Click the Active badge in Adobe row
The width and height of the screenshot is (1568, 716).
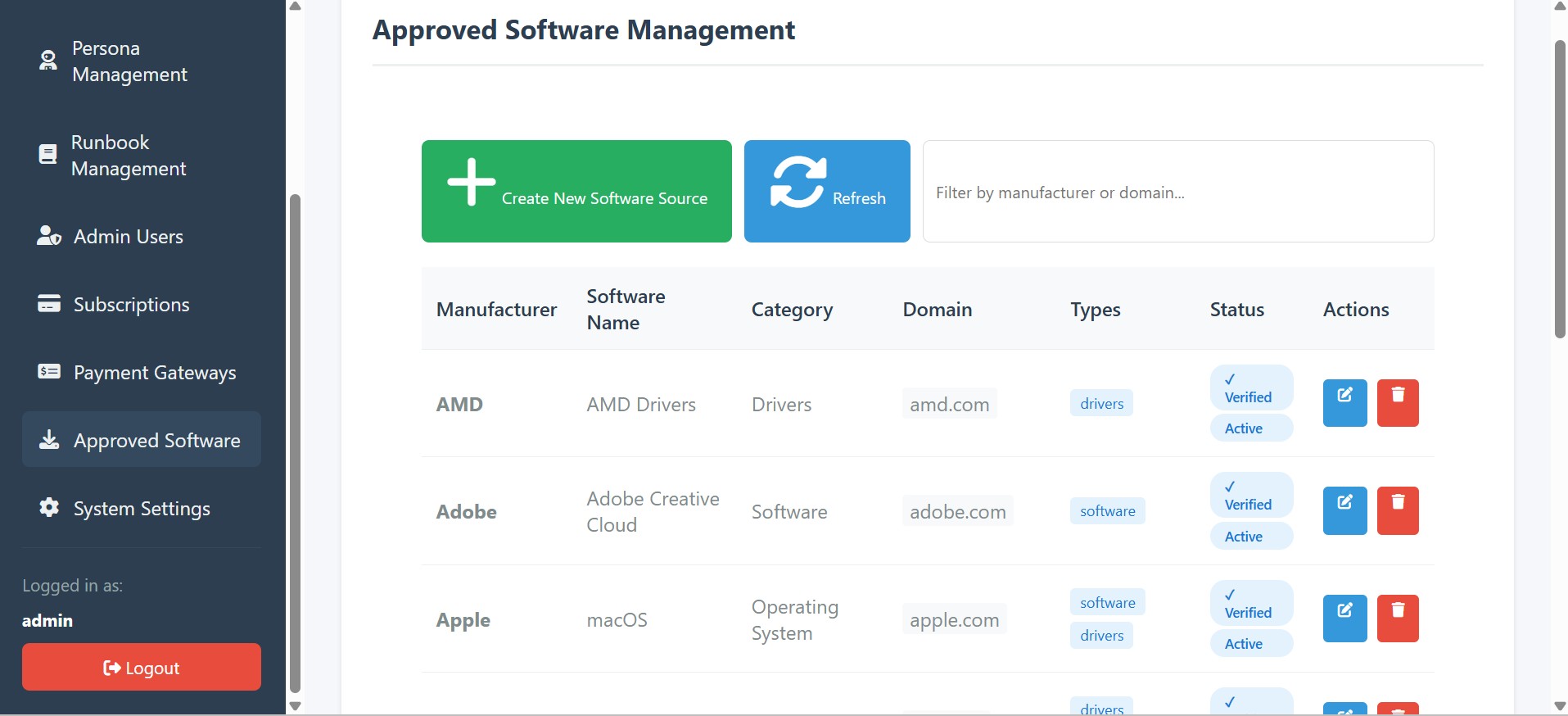tap(1251, 536)
